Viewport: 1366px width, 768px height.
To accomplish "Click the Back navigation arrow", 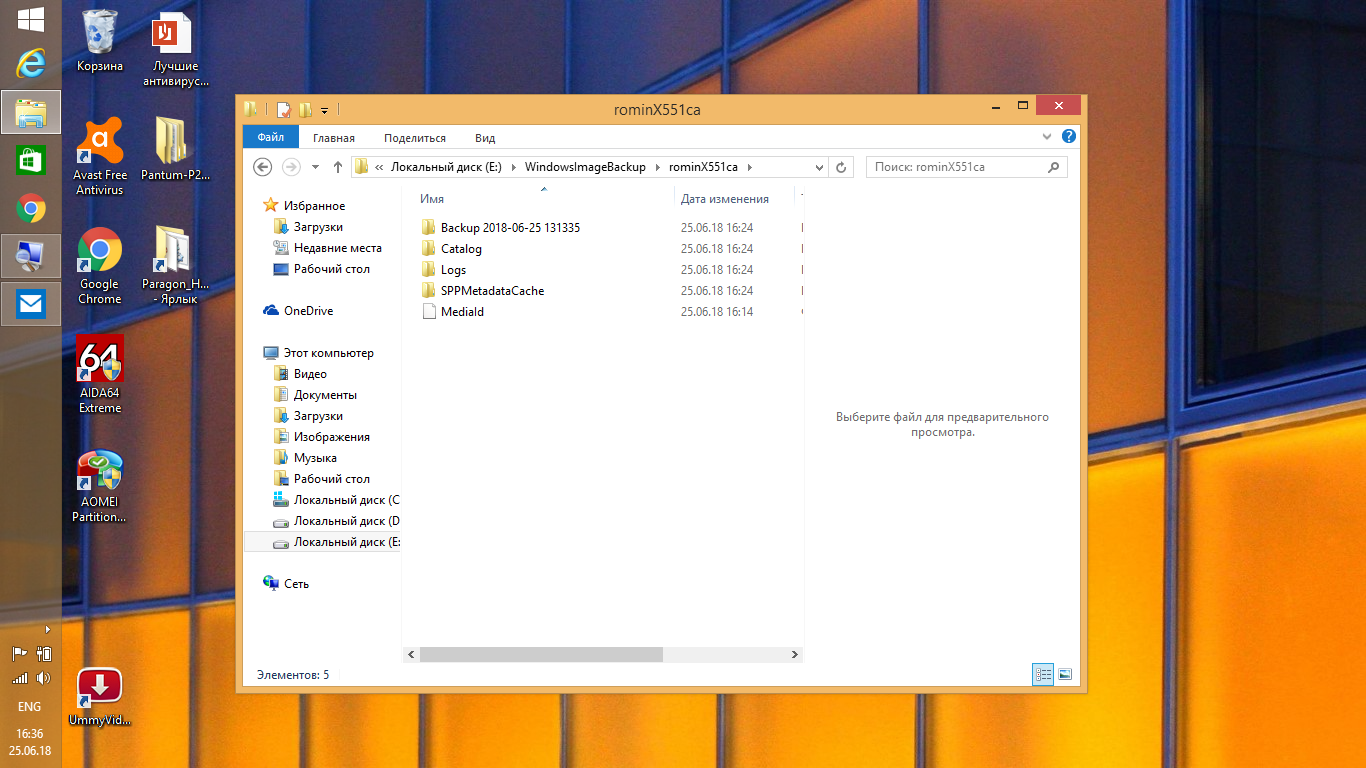I will [x=263, y=167].
